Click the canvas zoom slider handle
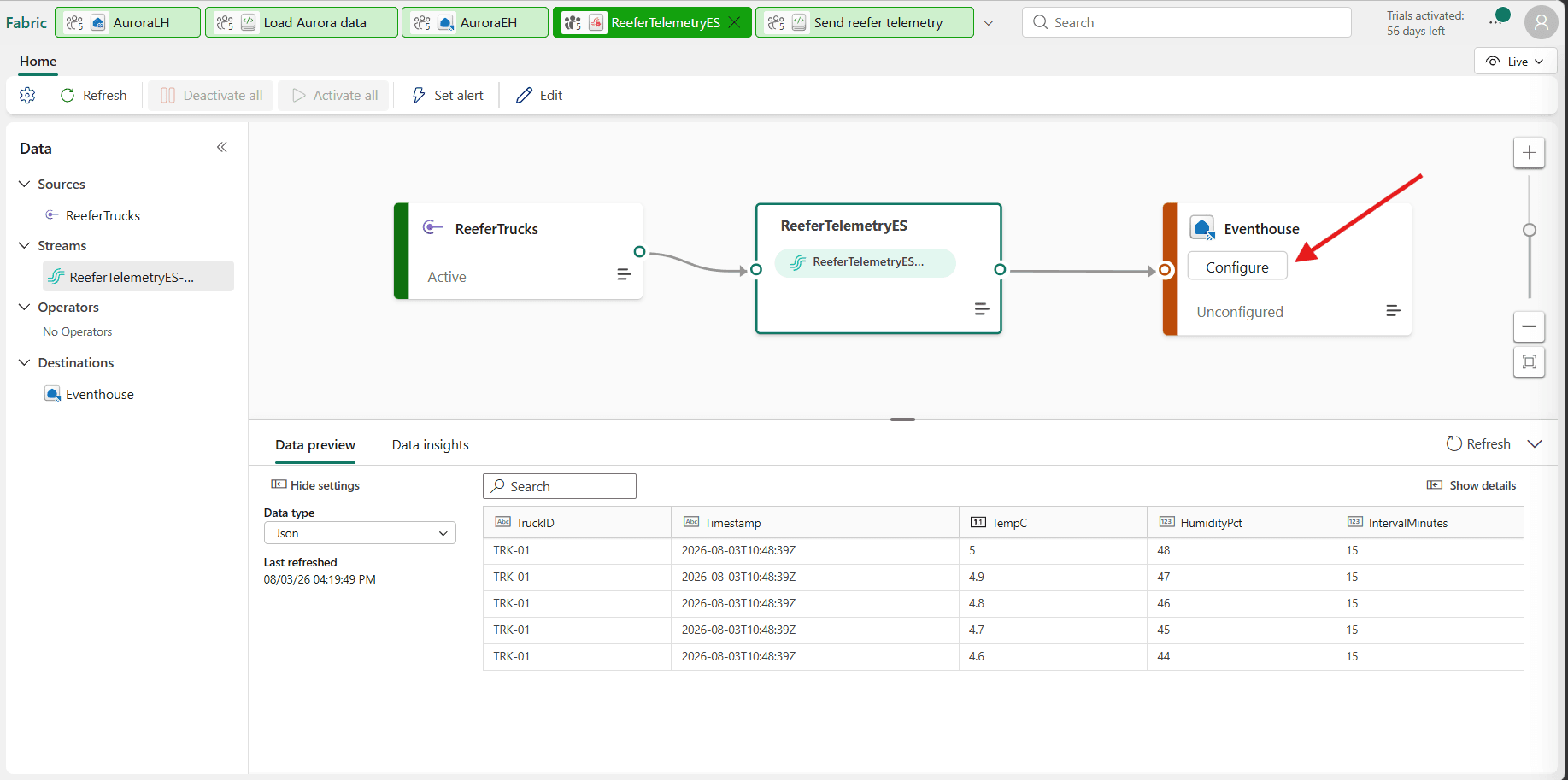Image resolution: width=1568 pixels, height=780 pixels. pos(1530,230)
